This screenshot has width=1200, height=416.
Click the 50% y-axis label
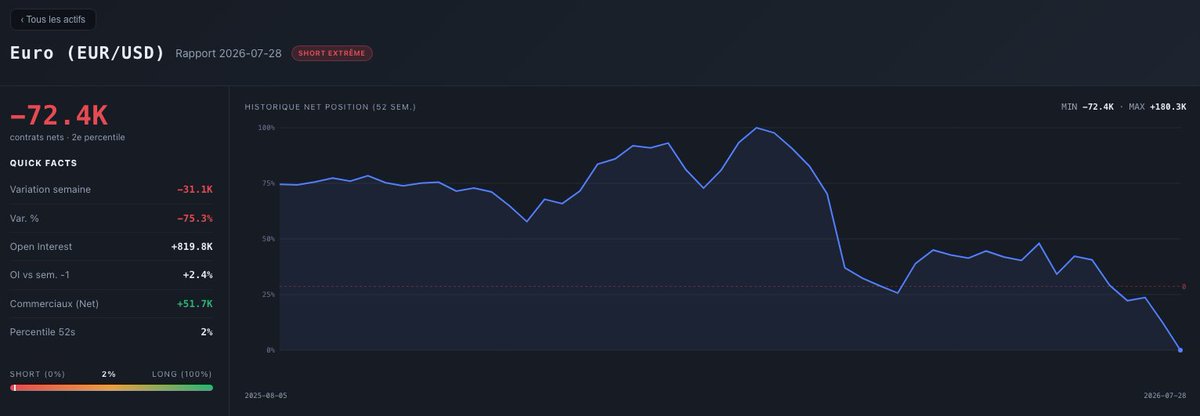coord(268,239)
